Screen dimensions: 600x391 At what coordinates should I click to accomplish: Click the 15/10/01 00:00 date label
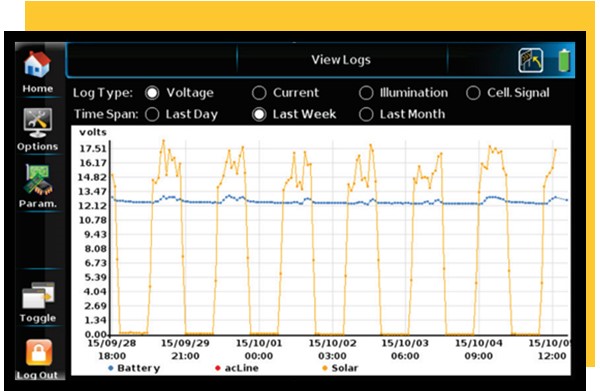259,349
